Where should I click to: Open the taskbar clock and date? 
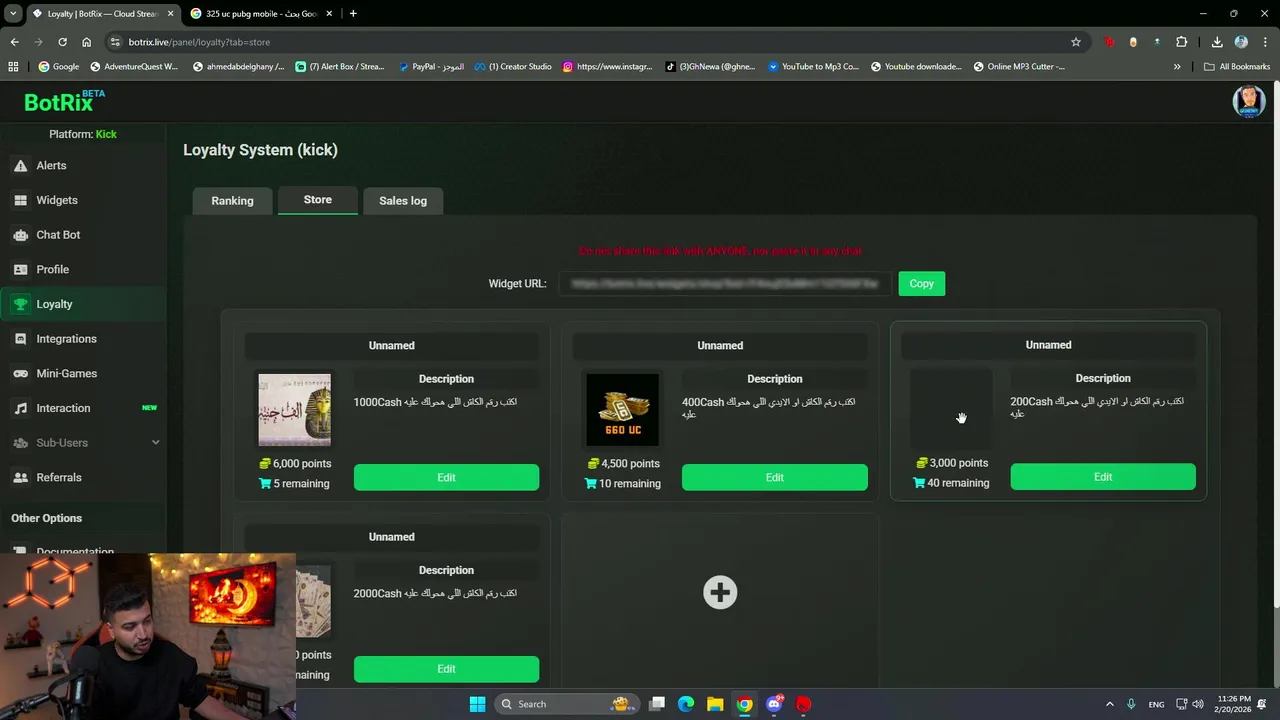[x=1234, y=704]
